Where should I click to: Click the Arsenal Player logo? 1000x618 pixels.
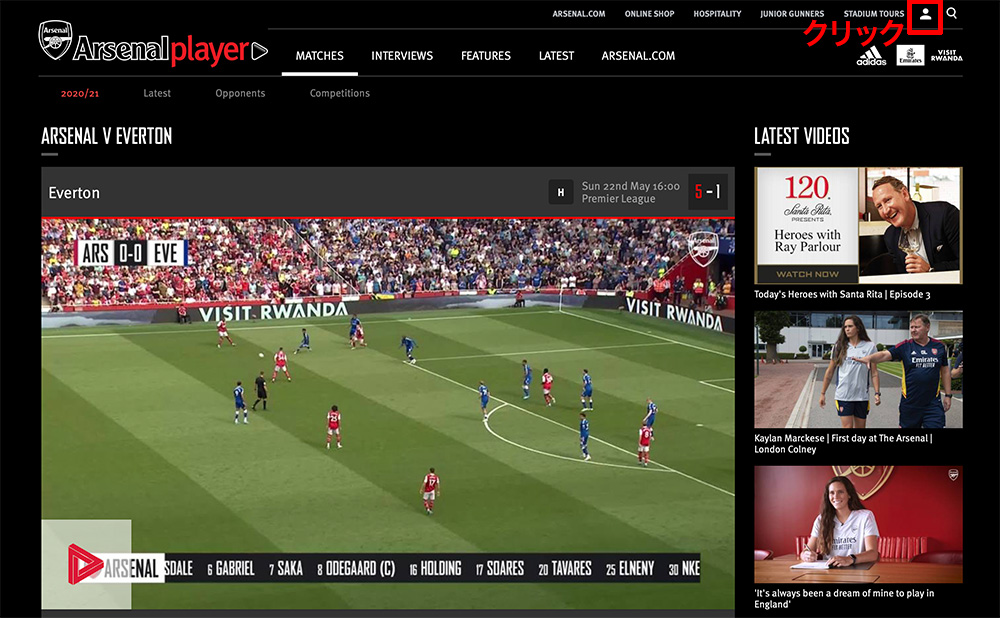tap(153, 45)
